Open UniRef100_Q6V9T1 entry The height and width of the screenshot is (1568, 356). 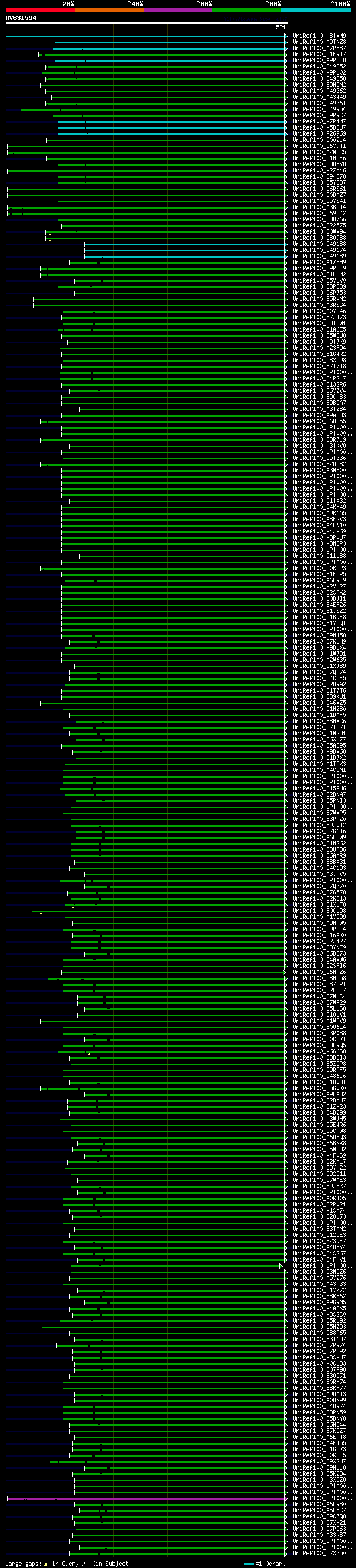[x=319, y=146]
